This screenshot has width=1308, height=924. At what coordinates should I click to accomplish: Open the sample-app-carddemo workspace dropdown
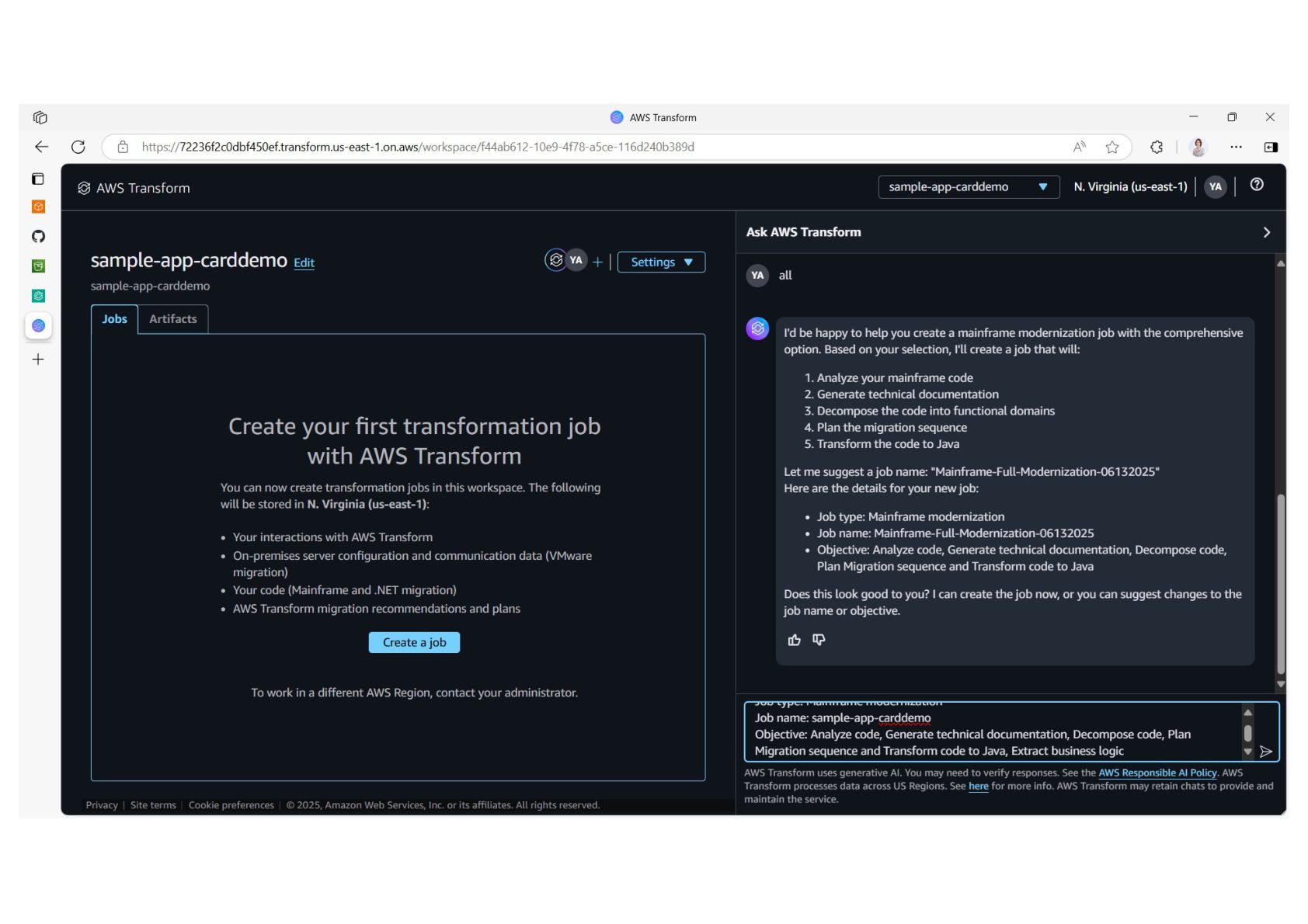click(x=969, y=187)
